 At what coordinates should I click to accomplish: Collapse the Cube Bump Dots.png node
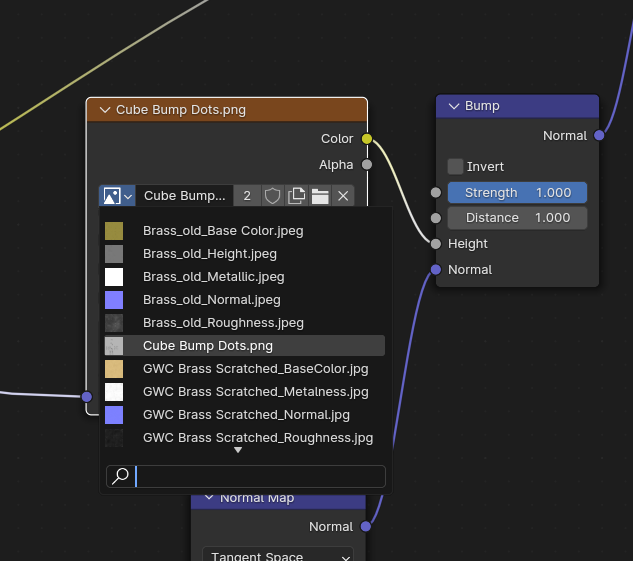105,110
